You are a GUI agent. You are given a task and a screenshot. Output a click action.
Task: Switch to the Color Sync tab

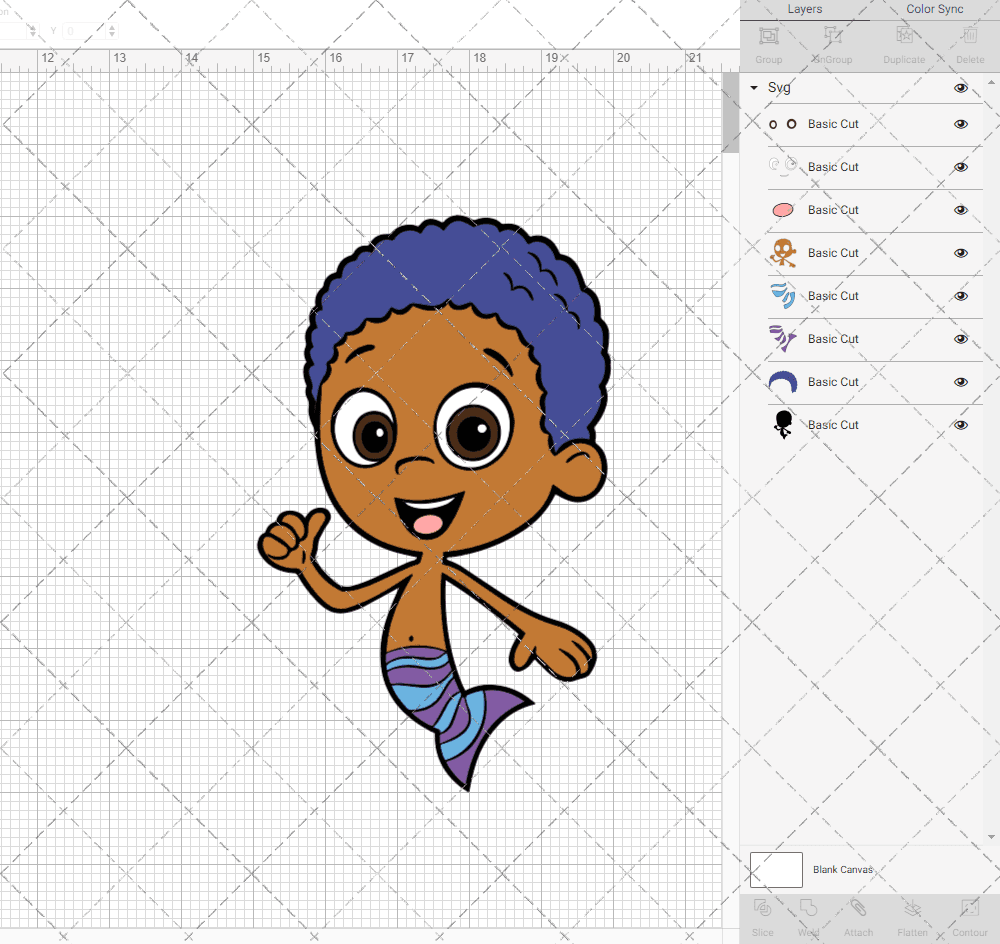934,9
